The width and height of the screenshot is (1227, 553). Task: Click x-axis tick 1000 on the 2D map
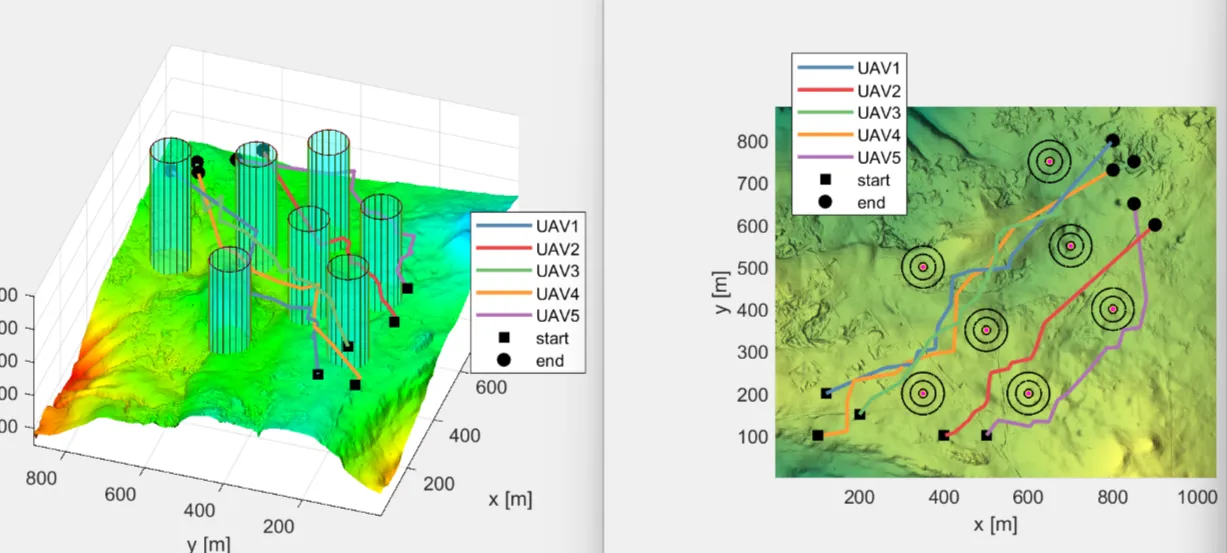1196,496
